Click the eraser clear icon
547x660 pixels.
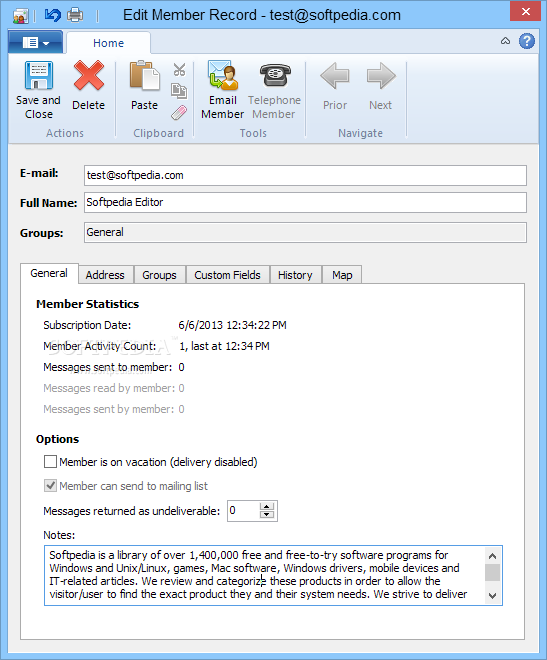pyautogui.click(x=179, y=112)
